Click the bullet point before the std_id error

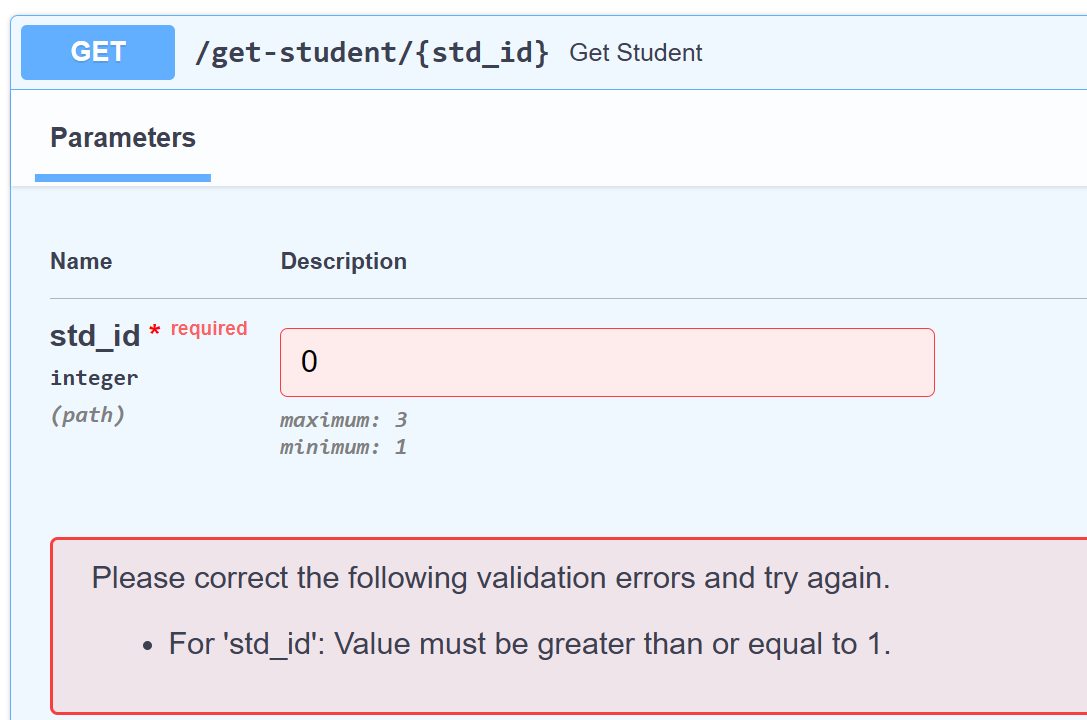tap(148, 647)
